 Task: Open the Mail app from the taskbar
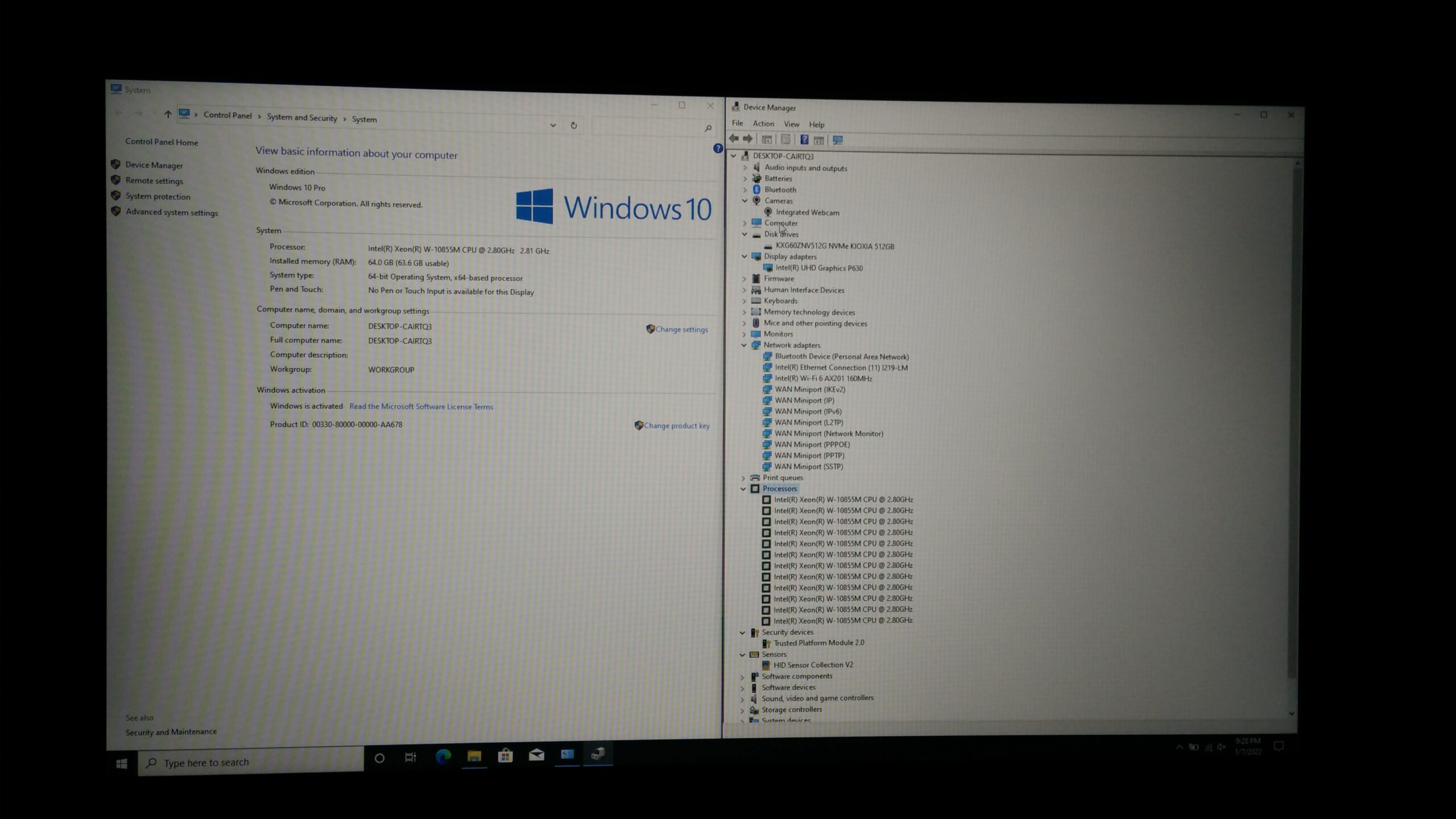(536, 755)
